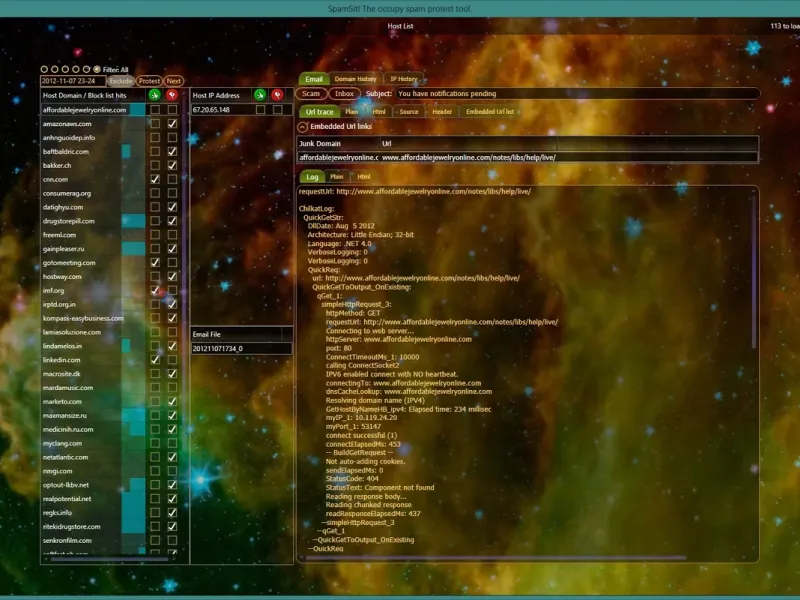
Task: Uncheck green-column box for gotomeeting.com
Action: (155, 262)
